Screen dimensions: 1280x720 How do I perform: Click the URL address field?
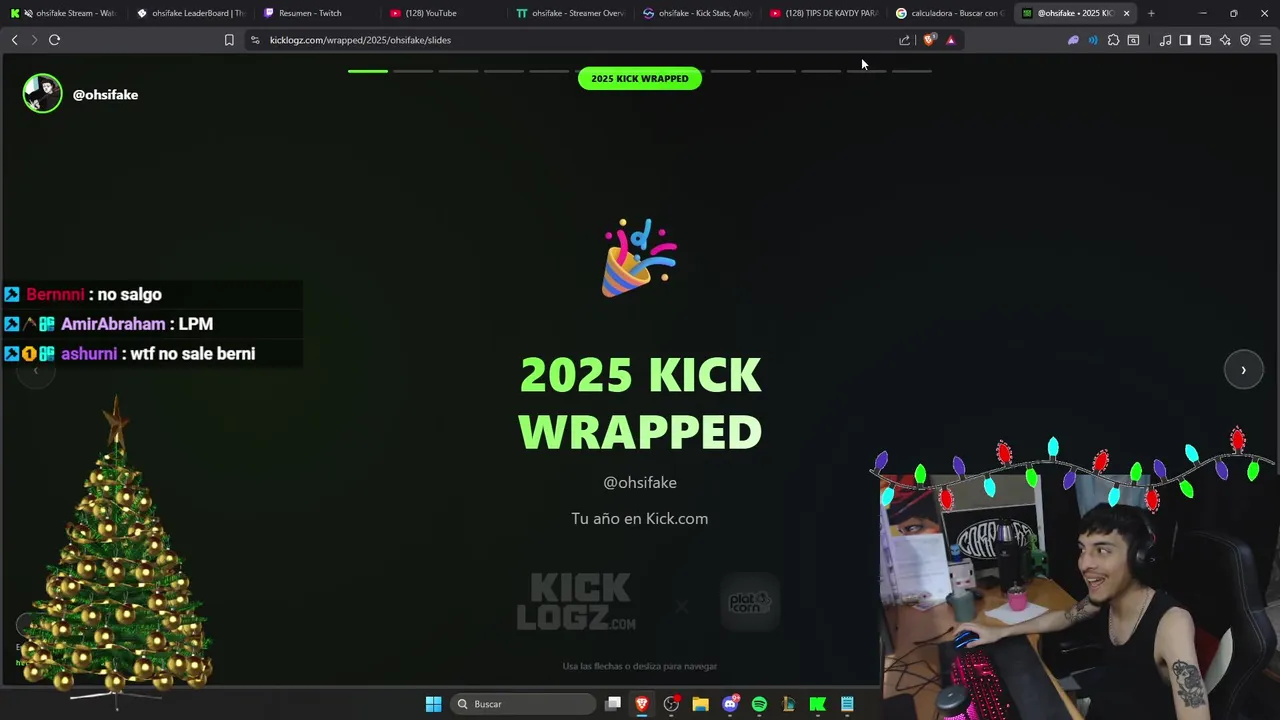pos(580,40)
